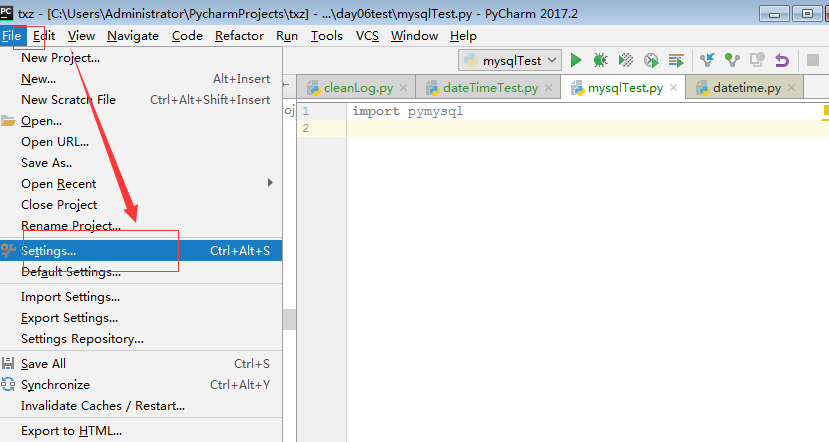Open the Navigate menu
The height and width of the screenshot is (442, 829).
click(x=133, y=36)
